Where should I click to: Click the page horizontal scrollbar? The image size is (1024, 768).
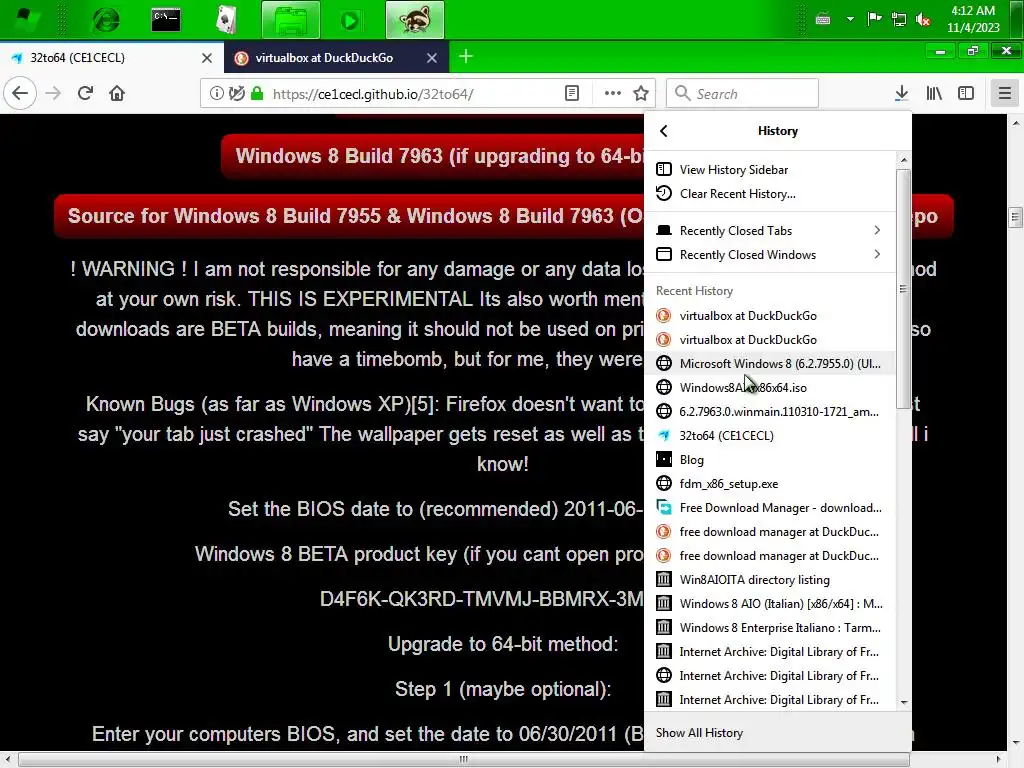pyautogui.click(x=464, y=760)
